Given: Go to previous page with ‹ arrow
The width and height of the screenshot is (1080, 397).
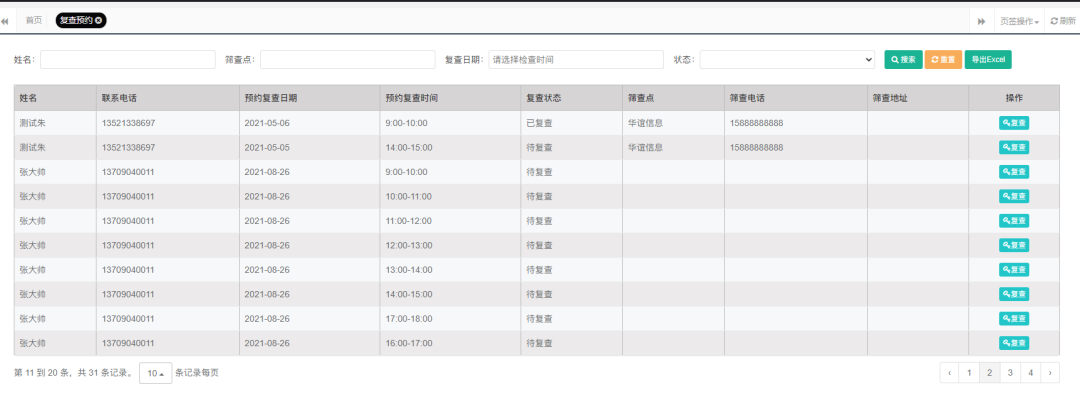Looking at the screenshot, I should (950, 373).
